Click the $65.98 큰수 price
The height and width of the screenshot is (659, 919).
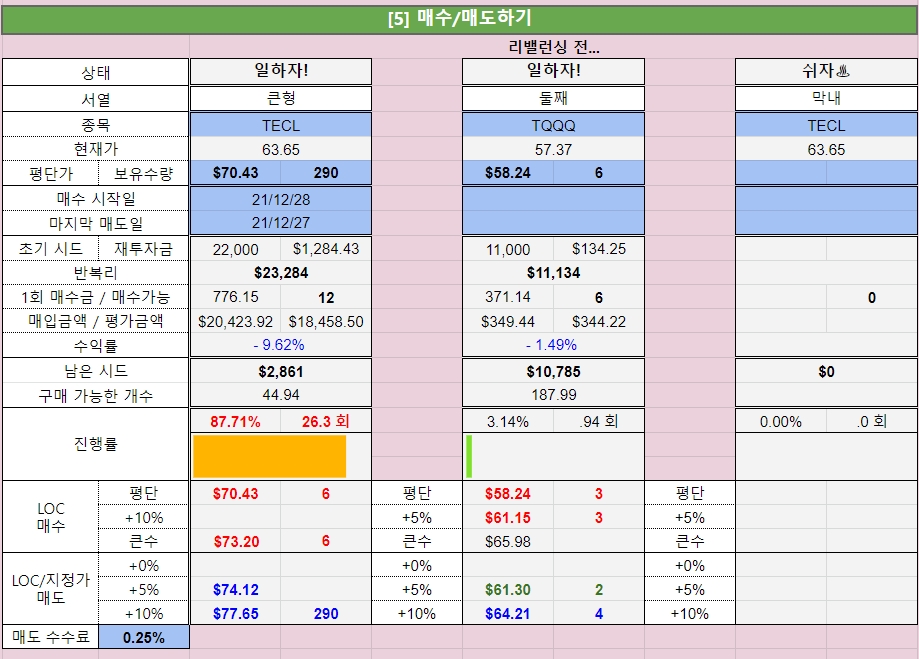pos(508,541)
